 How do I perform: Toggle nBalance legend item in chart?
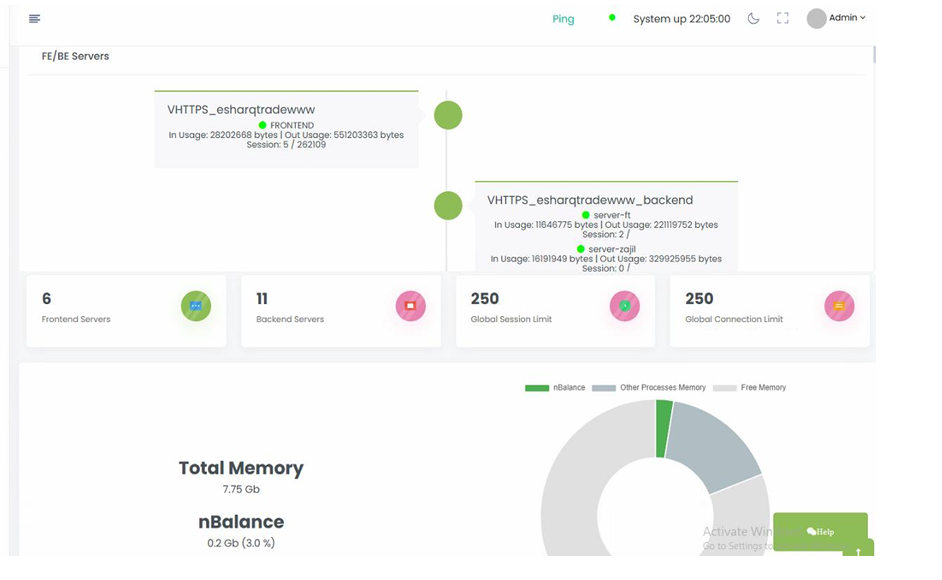pos(555,388)
